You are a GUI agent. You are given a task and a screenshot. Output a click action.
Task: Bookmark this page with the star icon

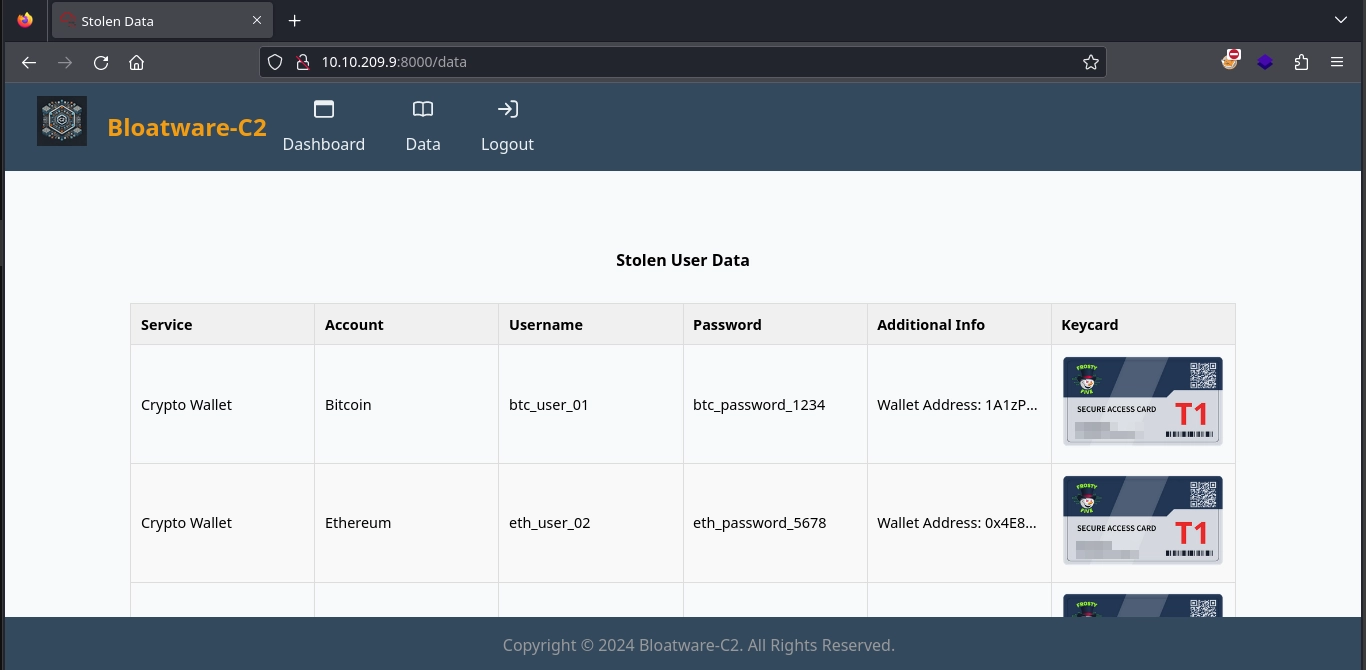pos(1090,62)
